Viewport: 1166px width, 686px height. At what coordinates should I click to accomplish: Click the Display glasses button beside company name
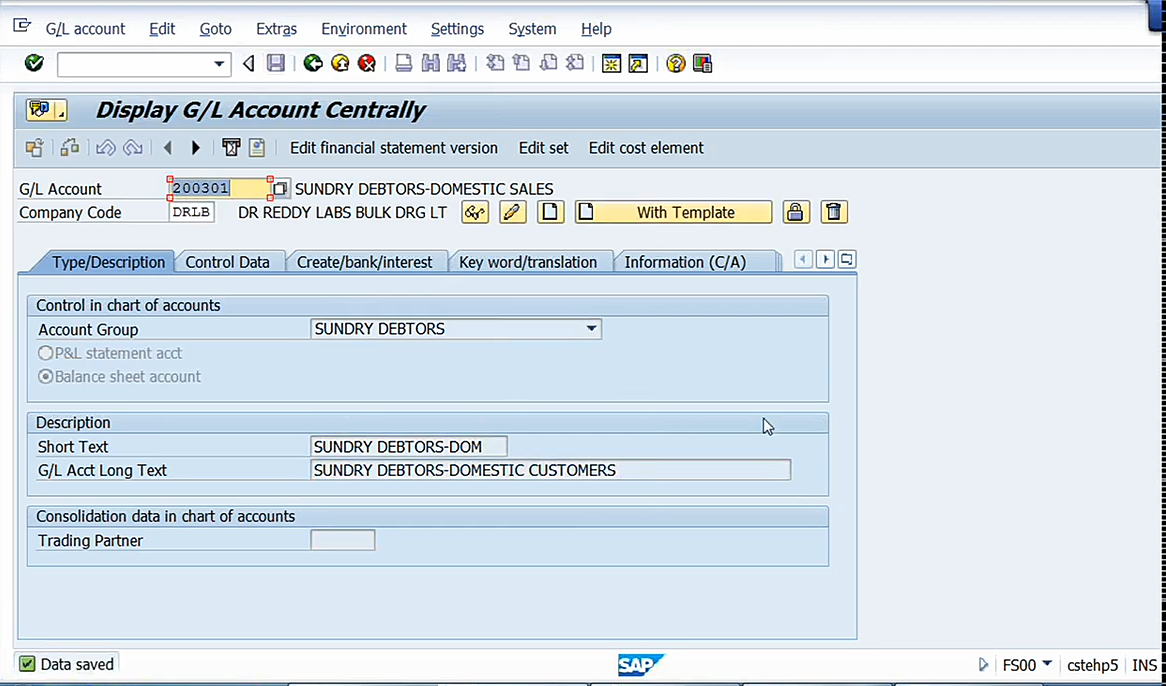point(475,213)
